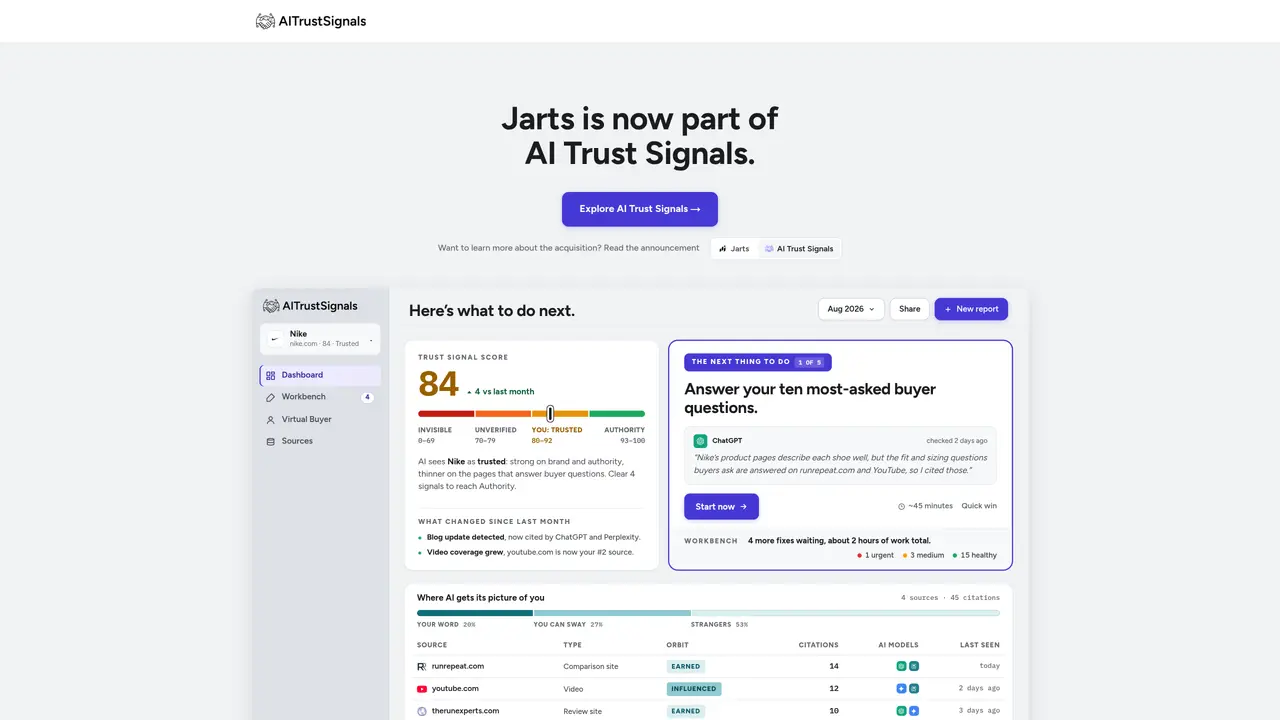Click the INFLUENCED badge in the youtube.com row
This screenshot has width=1280, height=720.
(x=694, y=689)
